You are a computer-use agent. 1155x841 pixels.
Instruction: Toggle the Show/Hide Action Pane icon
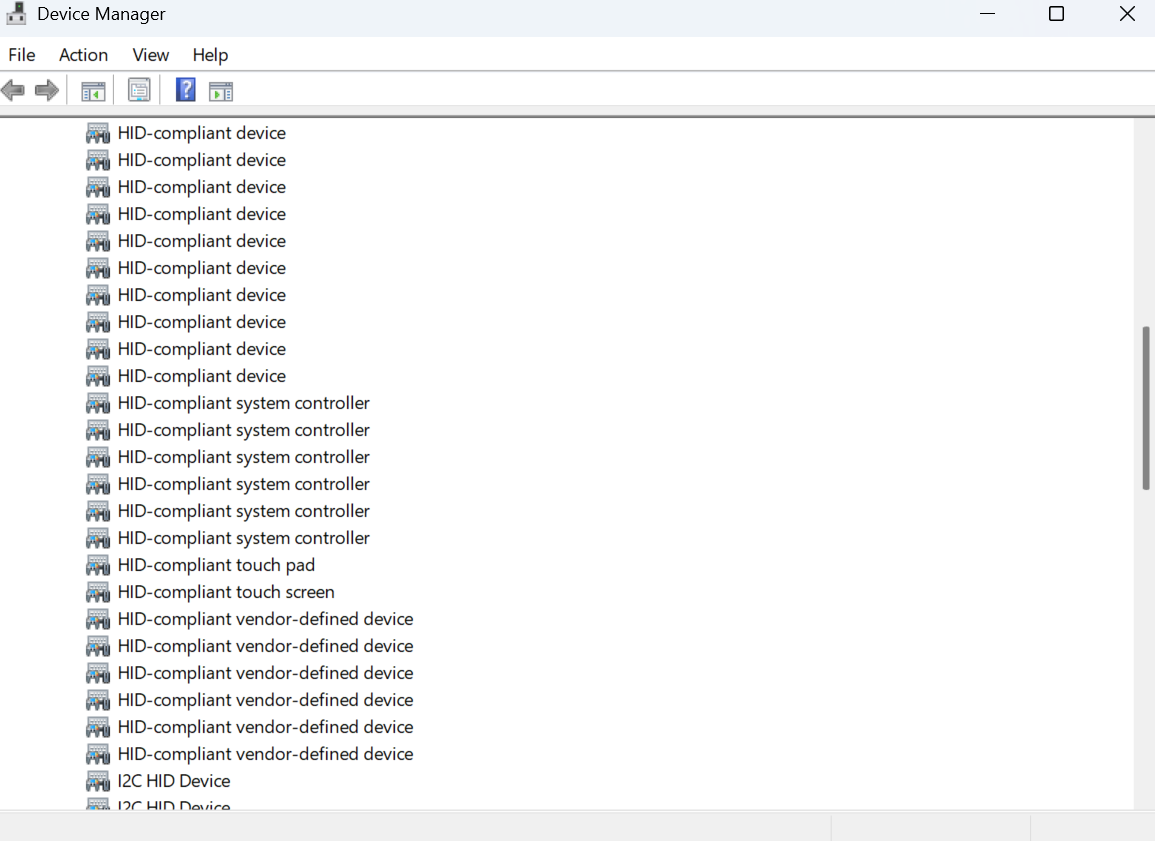pyautogui.click(x=221, y=91)
